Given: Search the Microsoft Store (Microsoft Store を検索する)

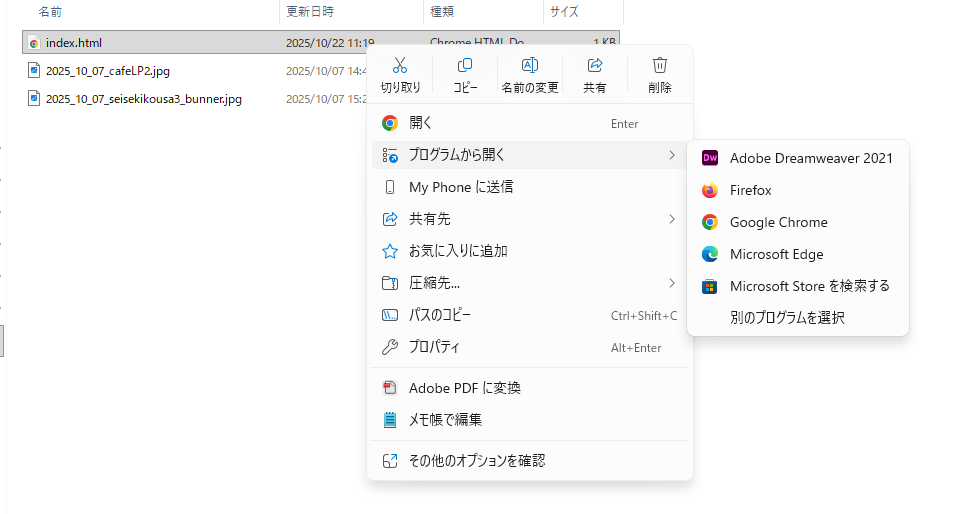Looking at the screenshot, I should pyautogui.click(x=809, y=286).
